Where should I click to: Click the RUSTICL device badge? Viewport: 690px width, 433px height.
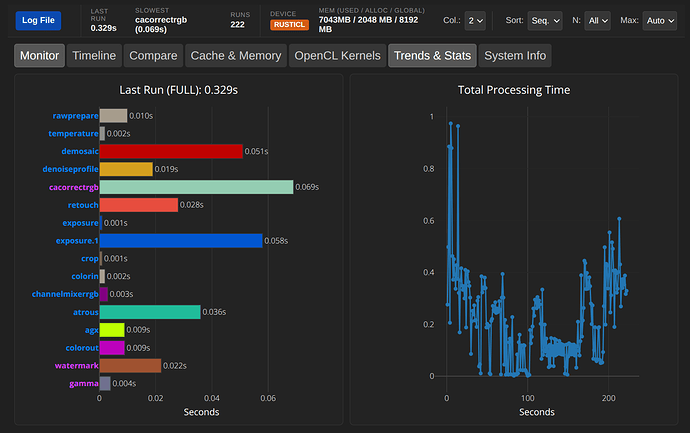coord(289,25)
